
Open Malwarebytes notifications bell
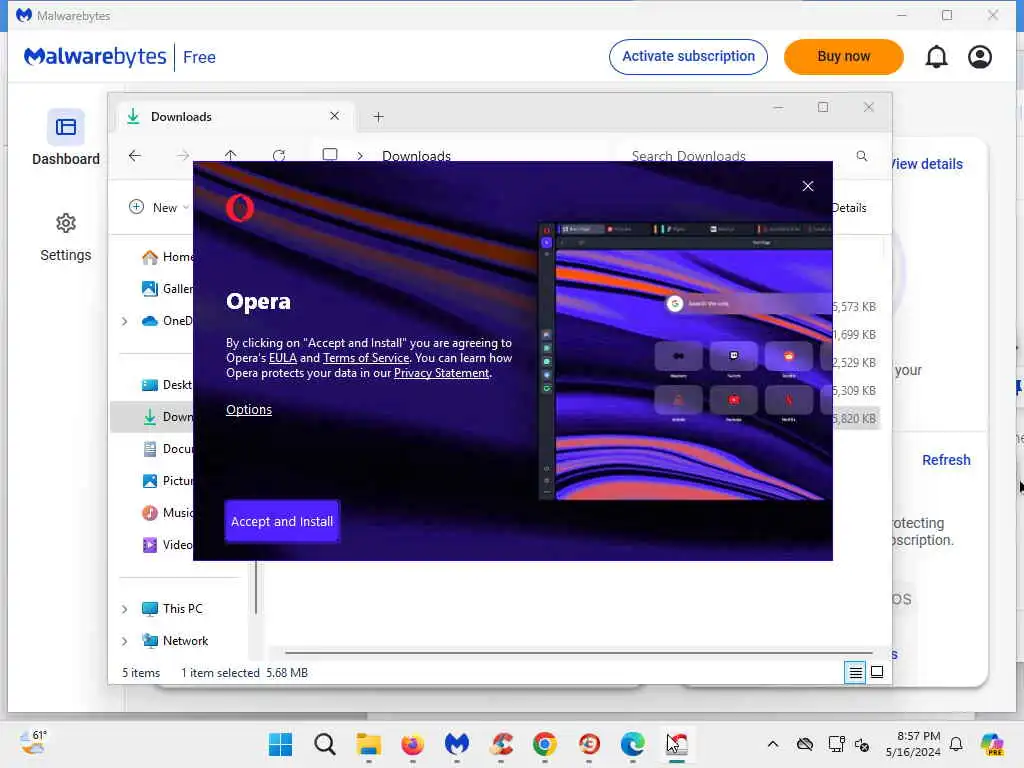coord(936,57)
